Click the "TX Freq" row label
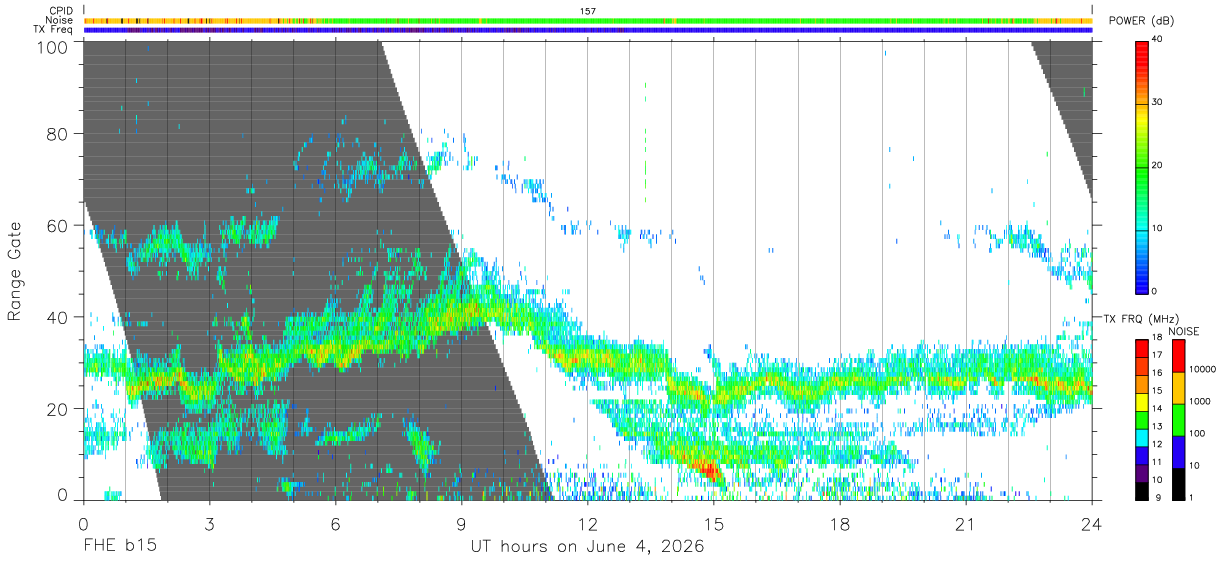The width and height of the screenshot is (1228, 567). [x=54, y=30]
